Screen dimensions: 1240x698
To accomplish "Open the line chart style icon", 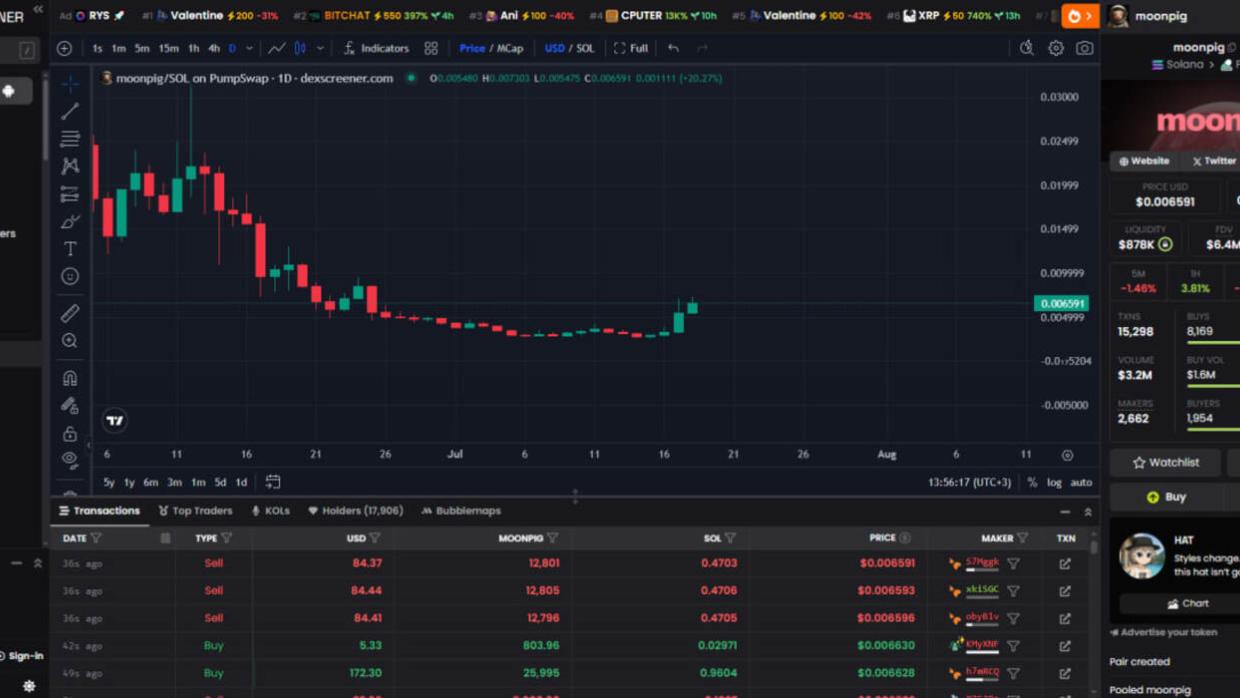I will pyautogui.click(x=277, y=48).
